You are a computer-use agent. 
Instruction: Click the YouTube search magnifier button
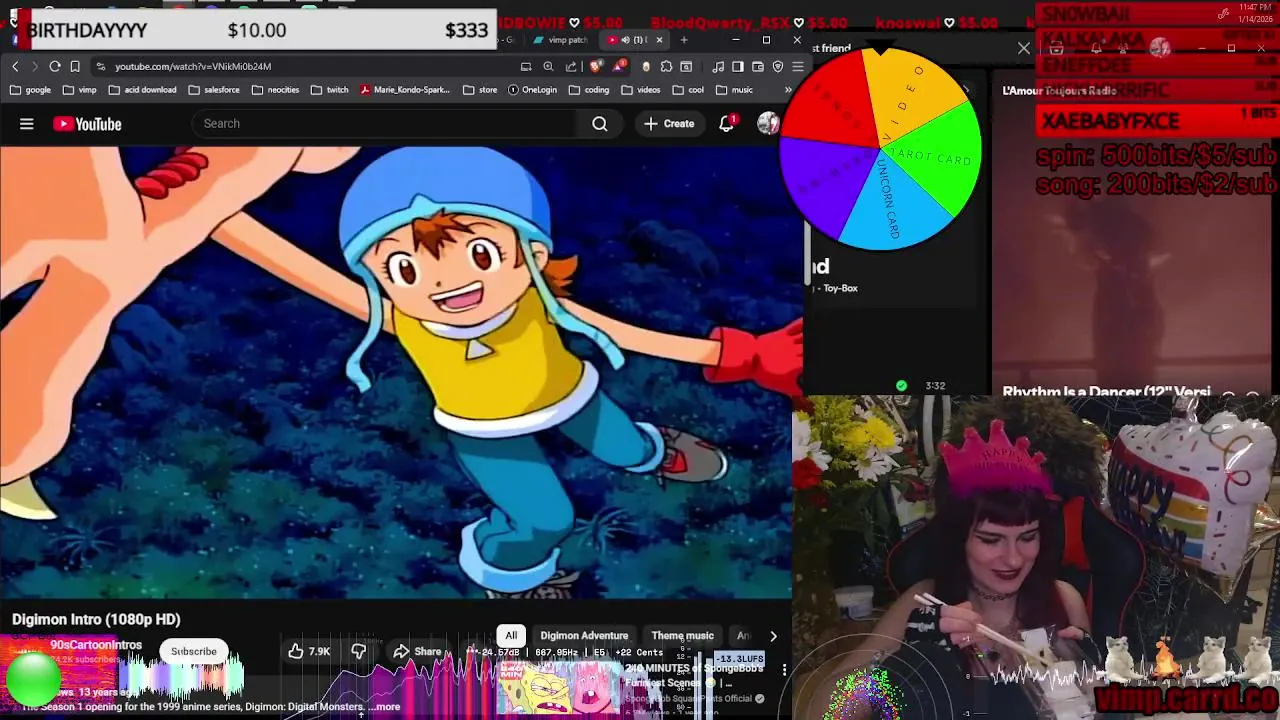[x=599, y=124]
